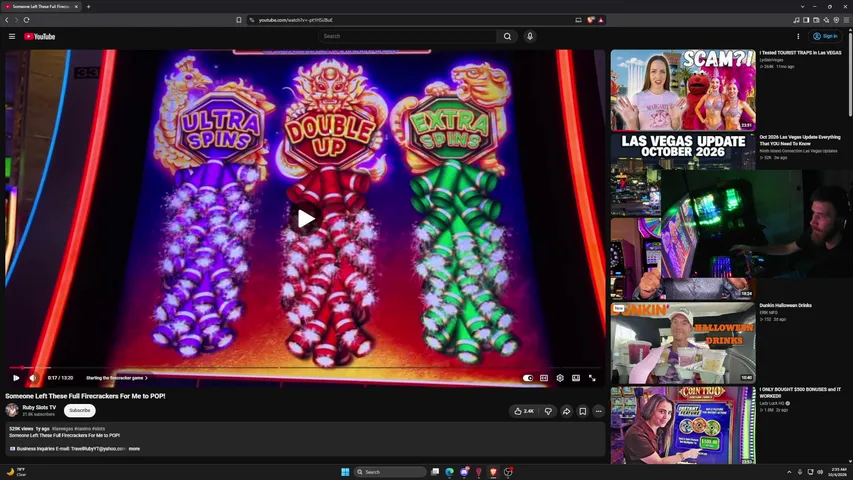Open Brave browser from the taskbar
The width and height of the screenshot is (853, 480).
pyautogui.click(x=493, y=472)
